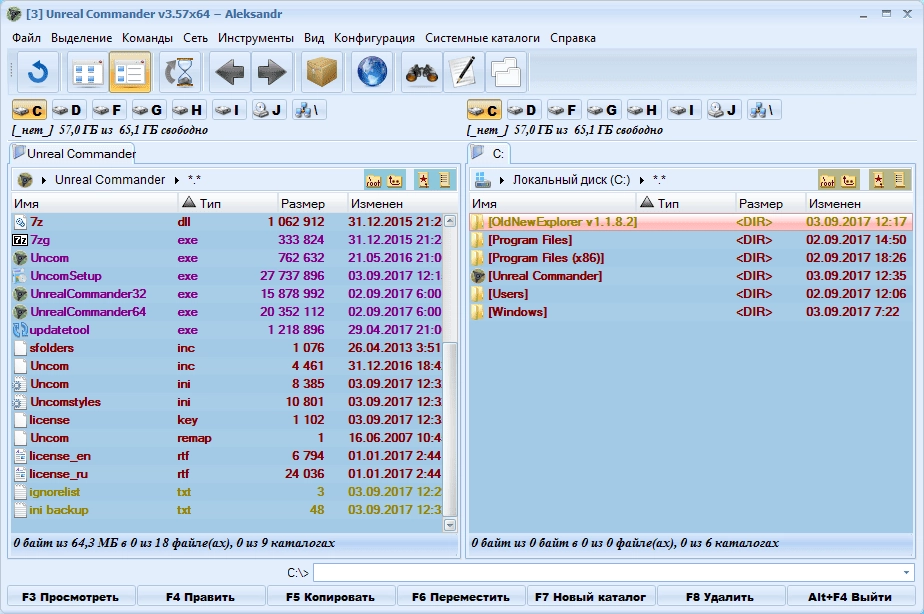The width and height of the screenshot is (924, 614).
Task: Open directory history list in right panel
Action: coord(900,180)
